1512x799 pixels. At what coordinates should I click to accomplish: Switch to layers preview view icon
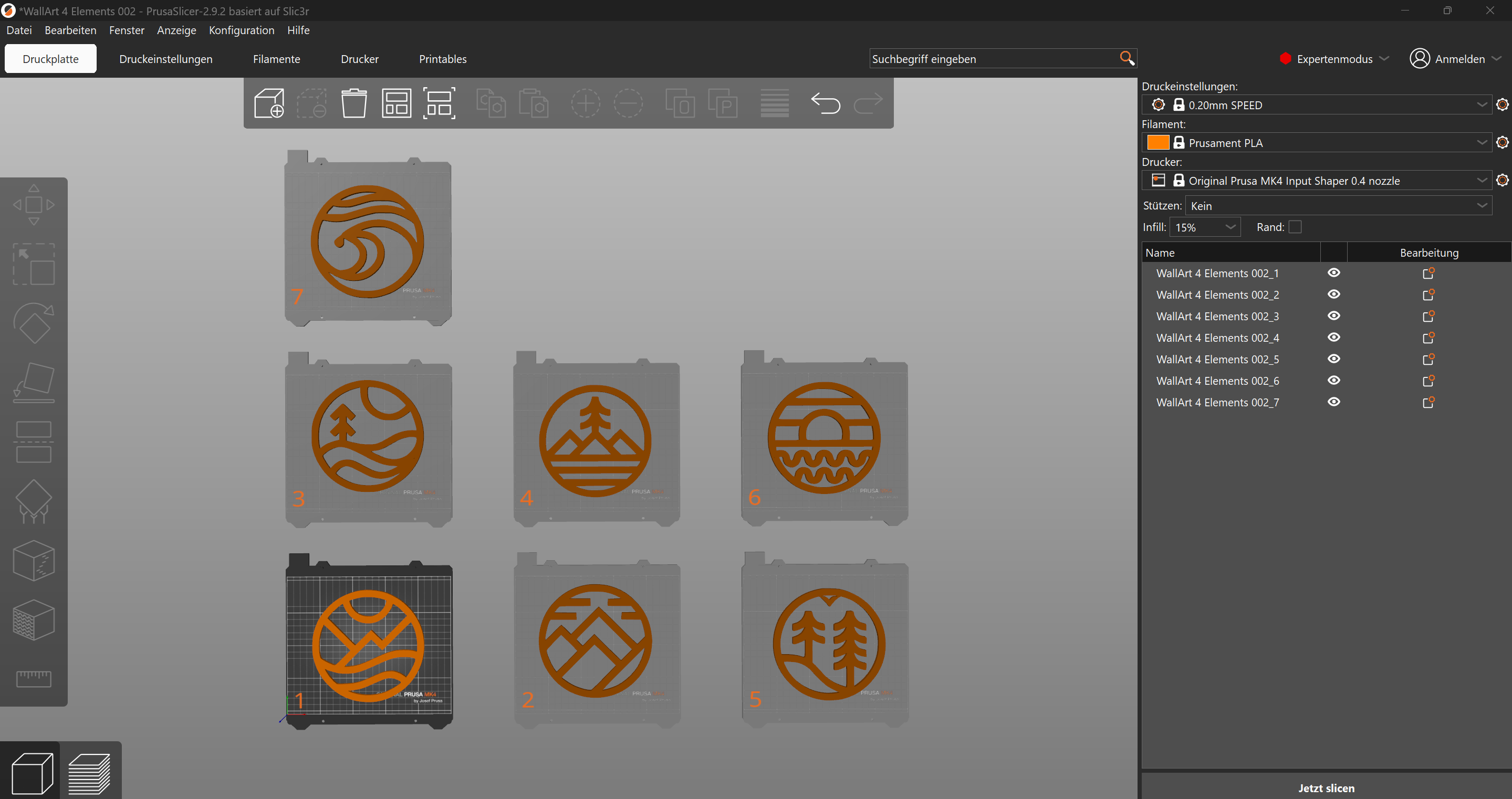tap(89, 773)
